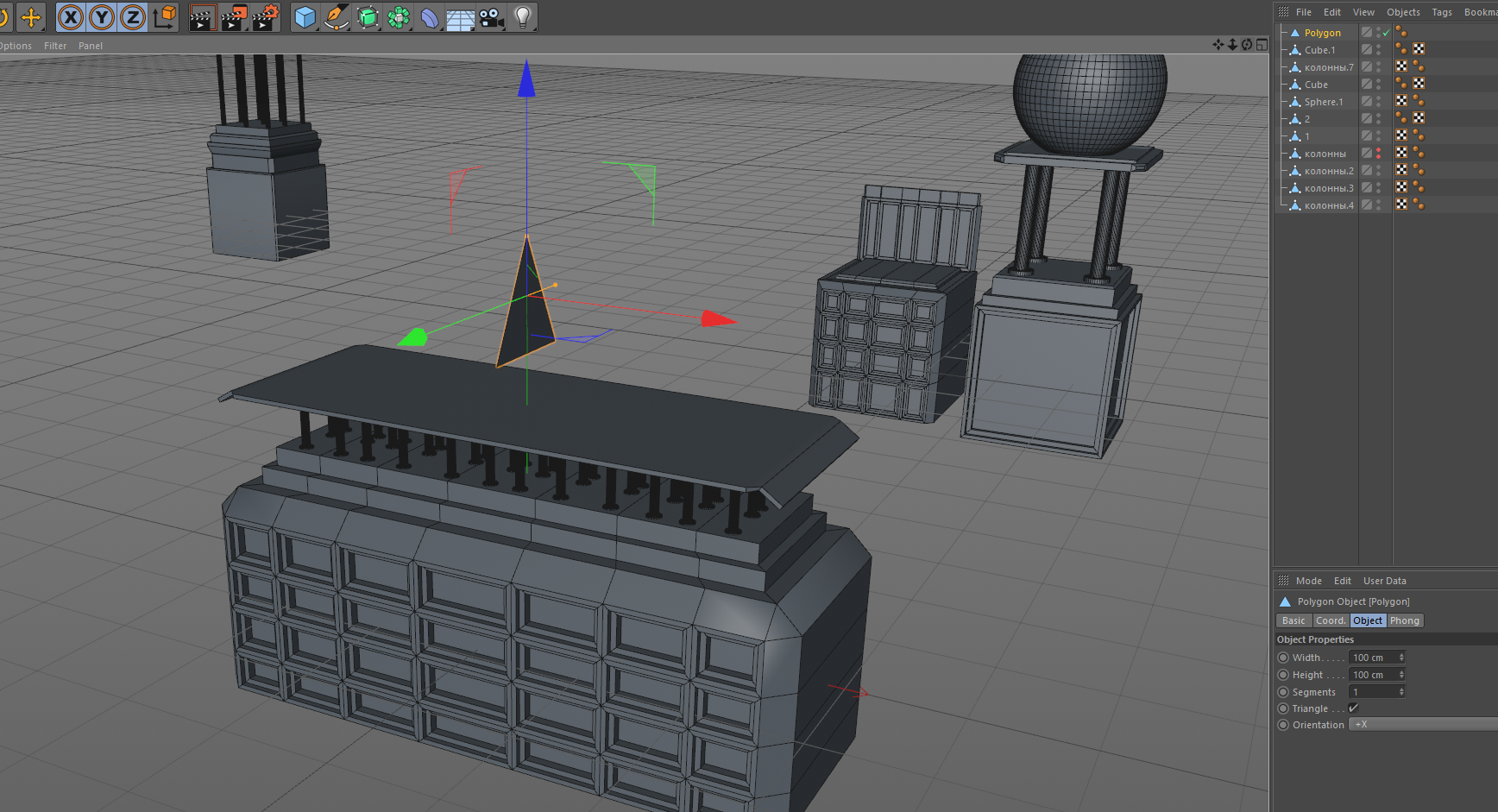Click the Segments value field
Screen dimensions: 1498x812
point(1372,692)
